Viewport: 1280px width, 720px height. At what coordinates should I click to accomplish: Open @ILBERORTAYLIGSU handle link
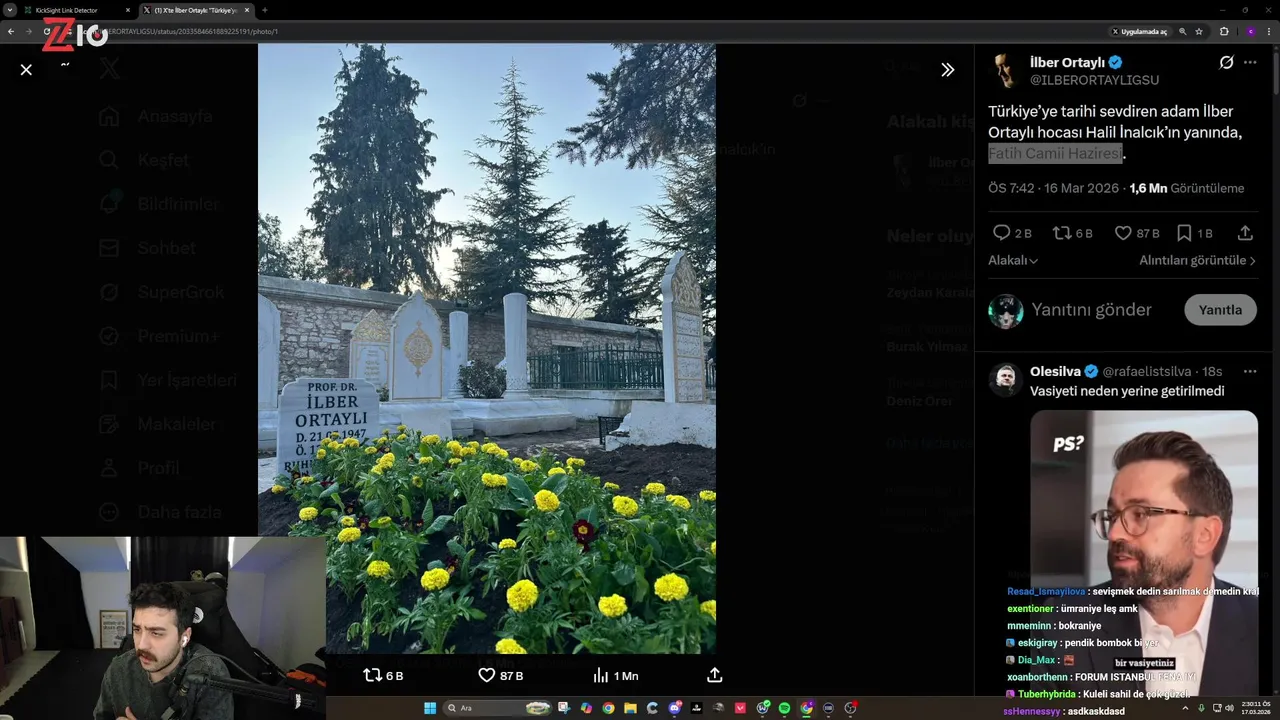click(x=1095, y=80)
